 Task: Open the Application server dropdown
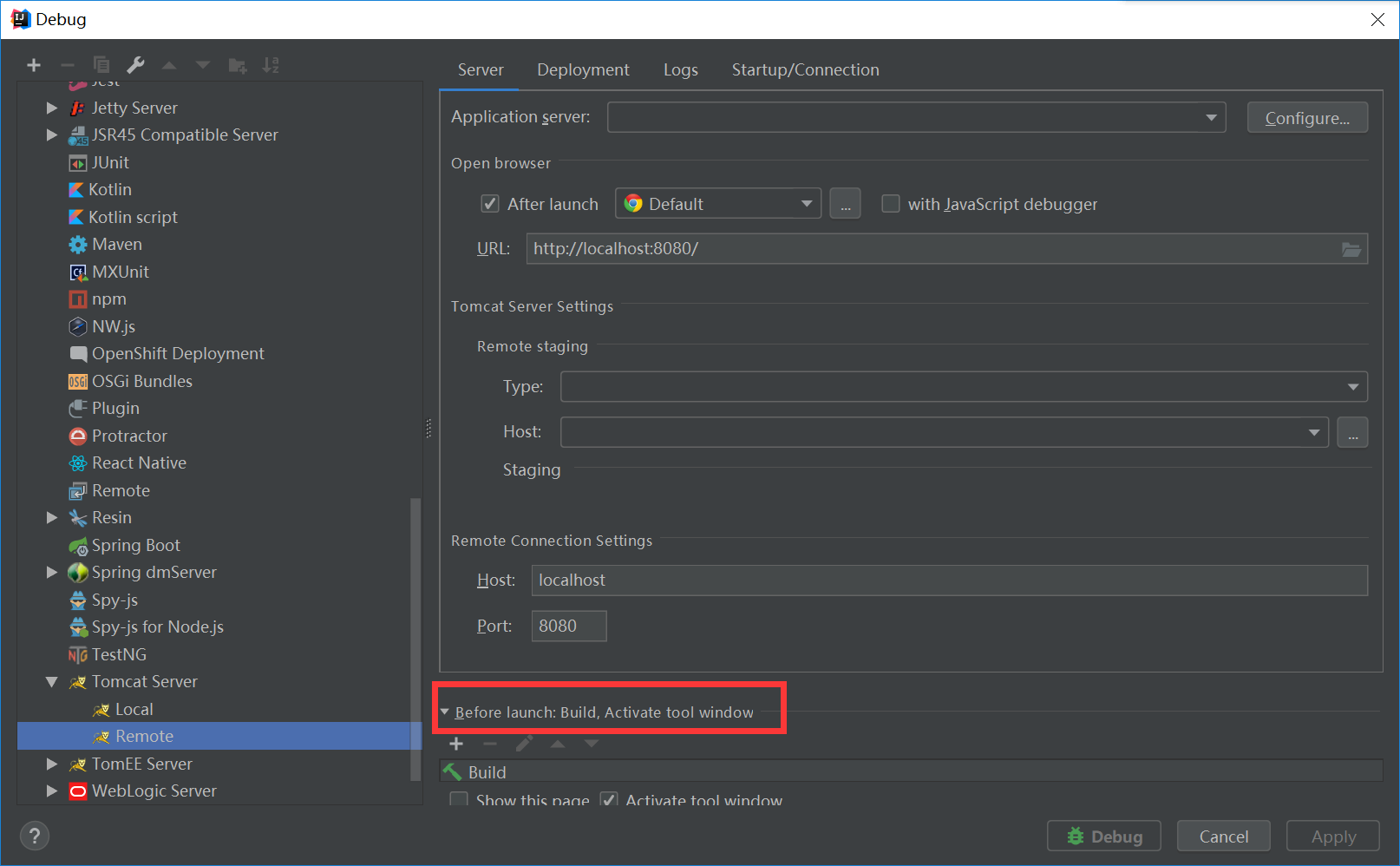1212,116
